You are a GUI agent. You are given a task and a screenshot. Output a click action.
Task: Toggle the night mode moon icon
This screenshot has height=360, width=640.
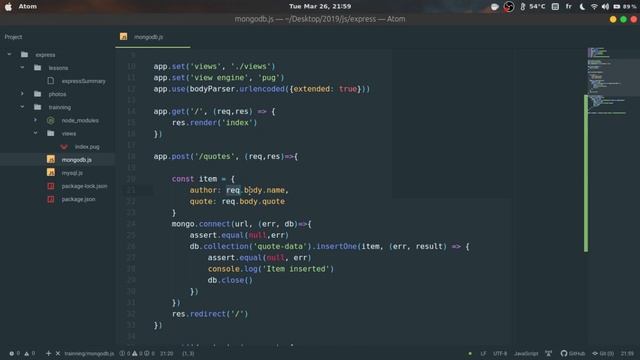click(x=582, y=7)
